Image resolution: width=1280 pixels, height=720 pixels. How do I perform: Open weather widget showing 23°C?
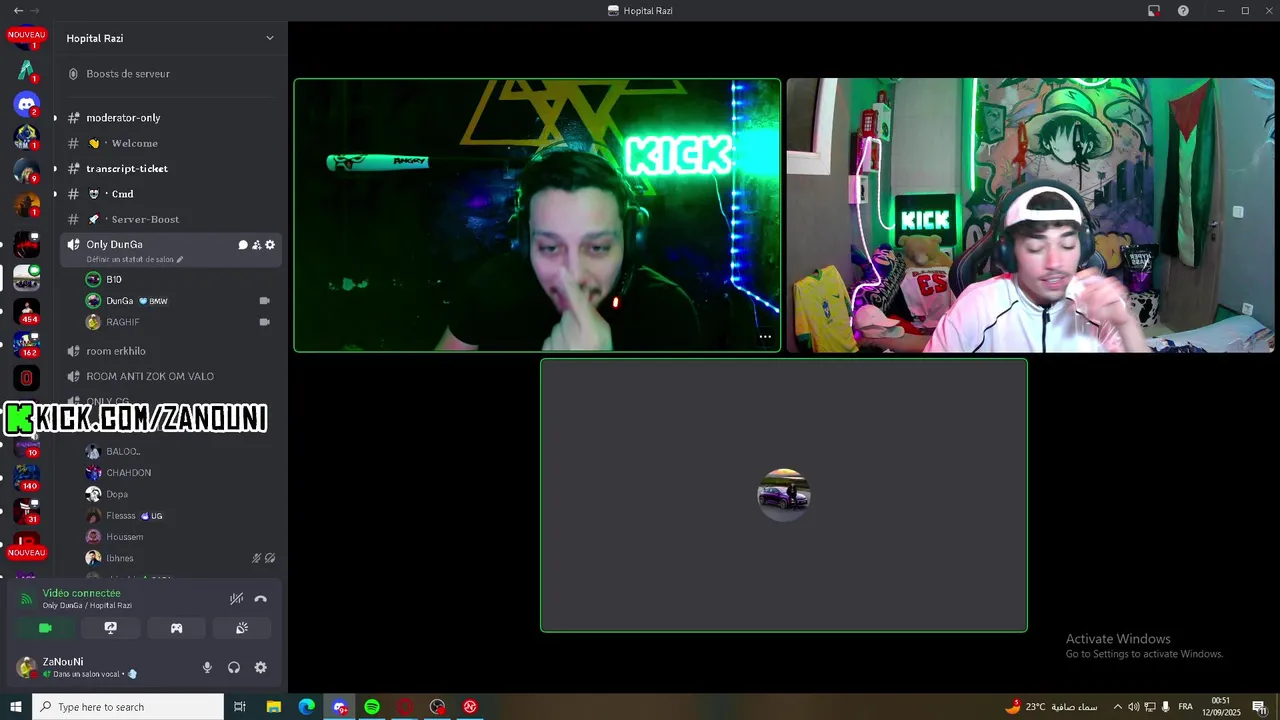1051,707
